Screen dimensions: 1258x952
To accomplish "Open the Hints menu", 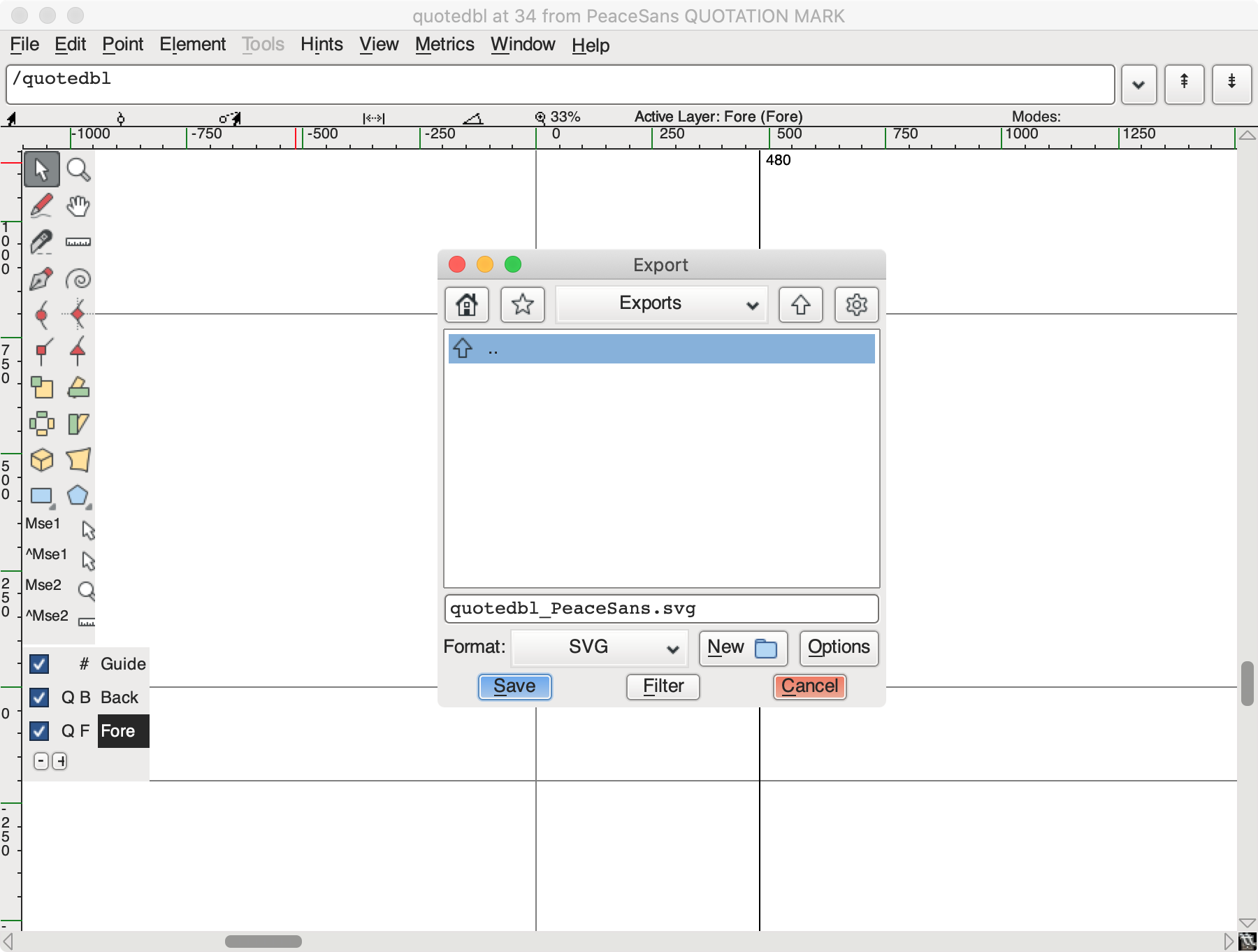I will 321,44.
